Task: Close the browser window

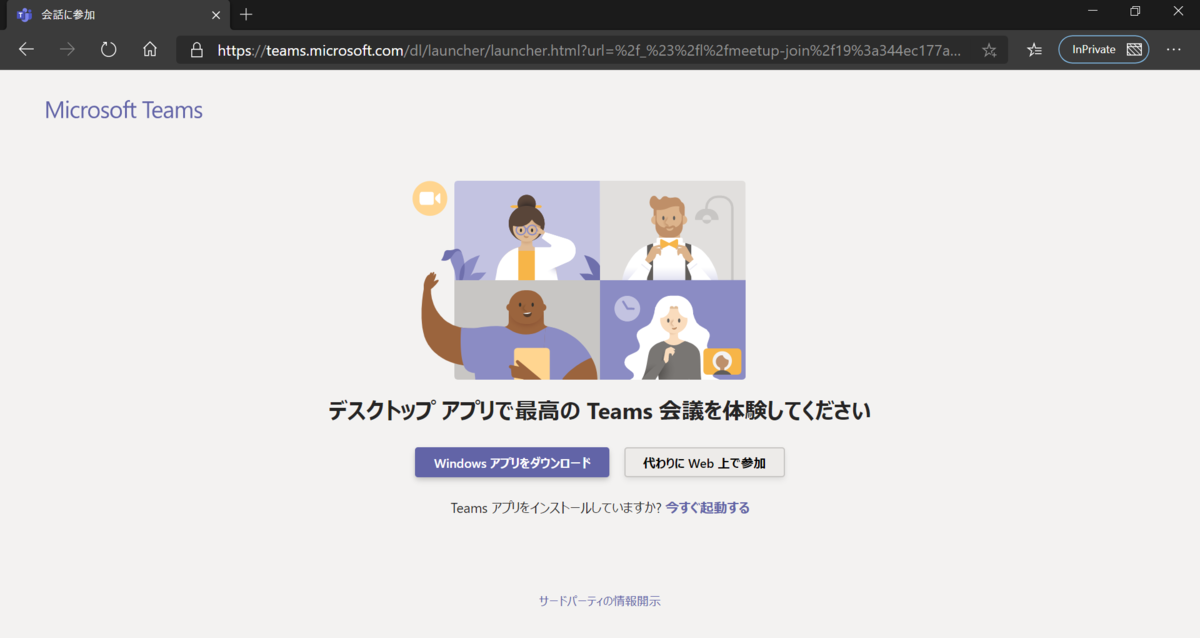Action: point(1178,11)
